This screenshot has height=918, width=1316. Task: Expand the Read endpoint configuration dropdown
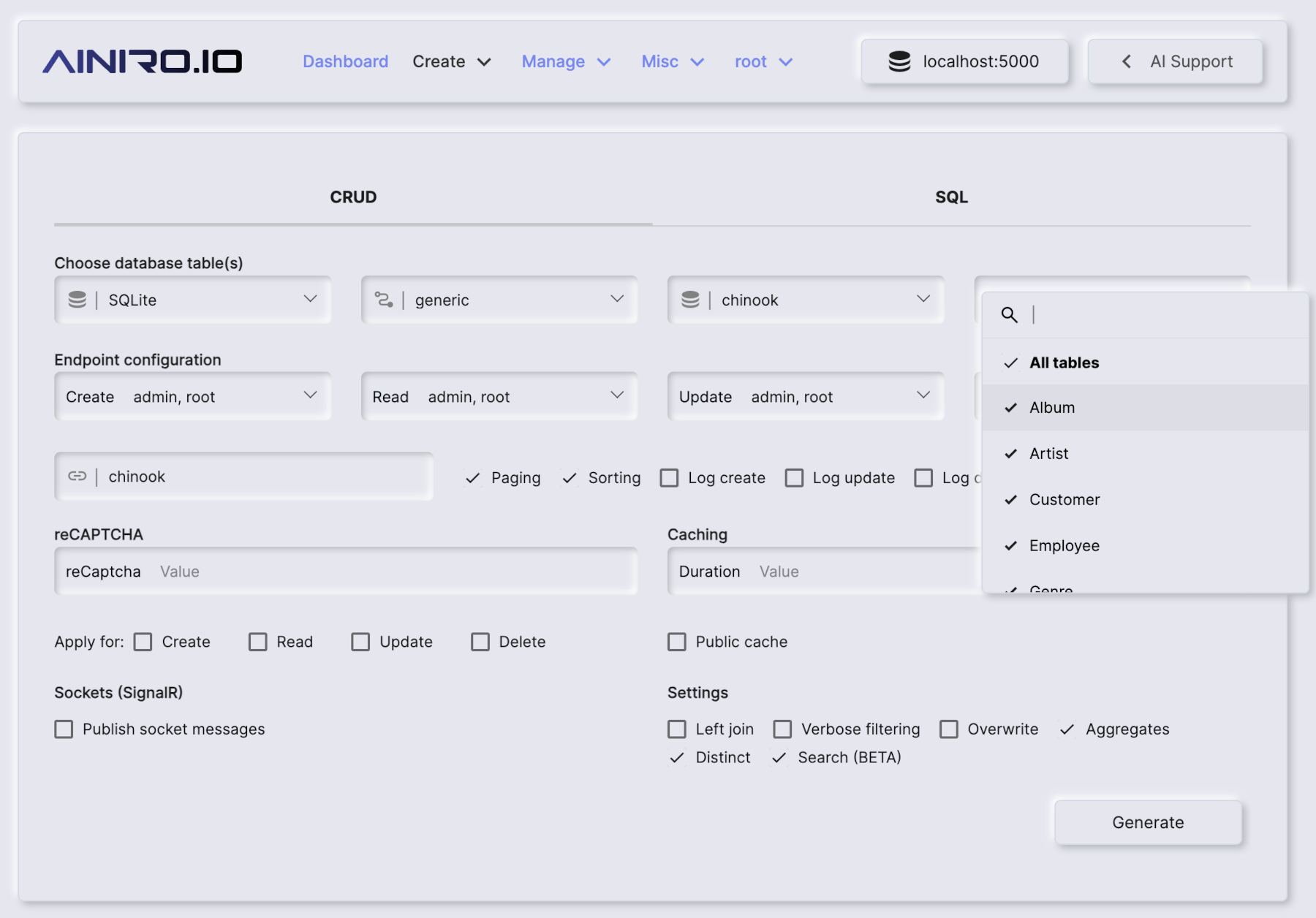499,396
